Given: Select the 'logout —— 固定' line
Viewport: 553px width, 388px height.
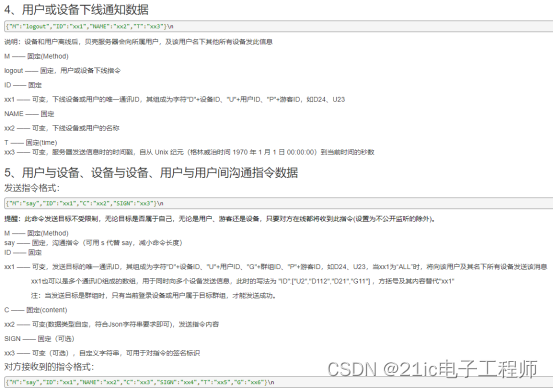Looking at the screenshot, I should [x=62, y=71].
